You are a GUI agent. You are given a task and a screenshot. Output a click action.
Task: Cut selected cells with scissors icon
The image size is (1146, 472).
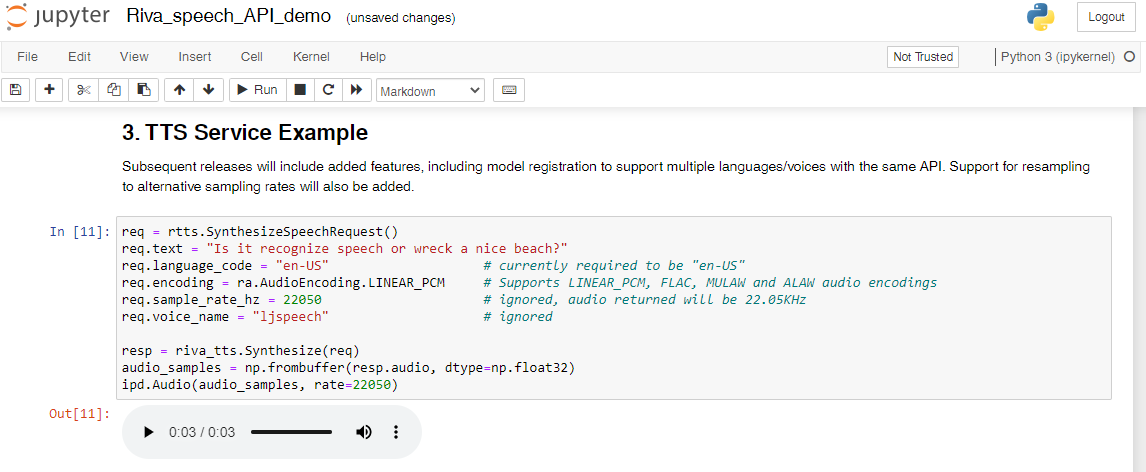[x=83, y=90]
